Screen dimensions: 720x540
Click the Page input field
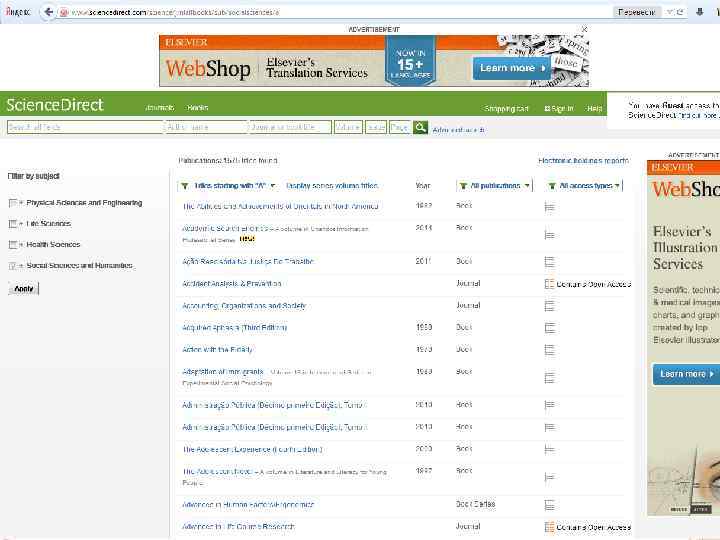point(399,127)
